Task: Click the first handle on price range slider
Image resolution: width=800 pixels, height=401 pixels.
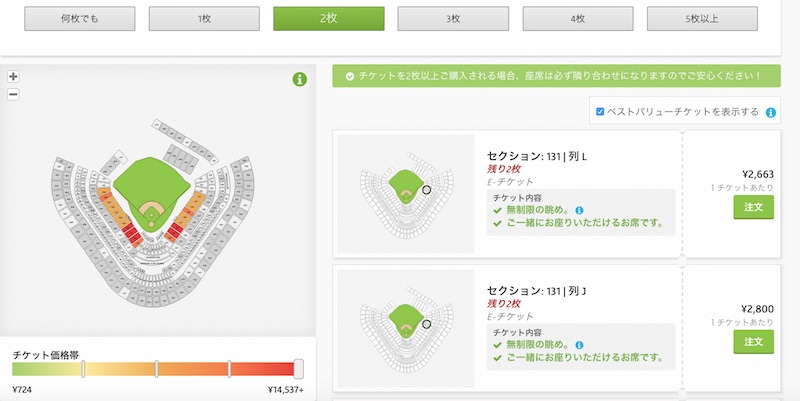Action: (x=83, y=368)
